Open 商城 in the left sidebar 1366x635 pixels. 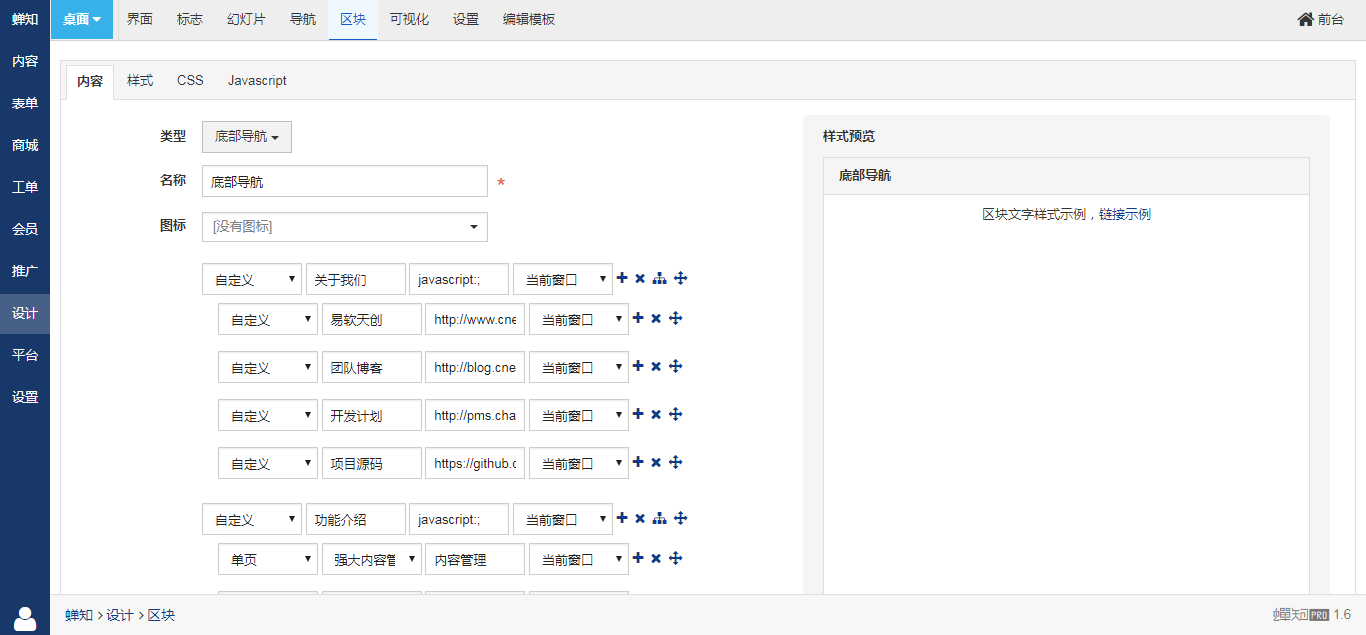click(x=25, y=145)
